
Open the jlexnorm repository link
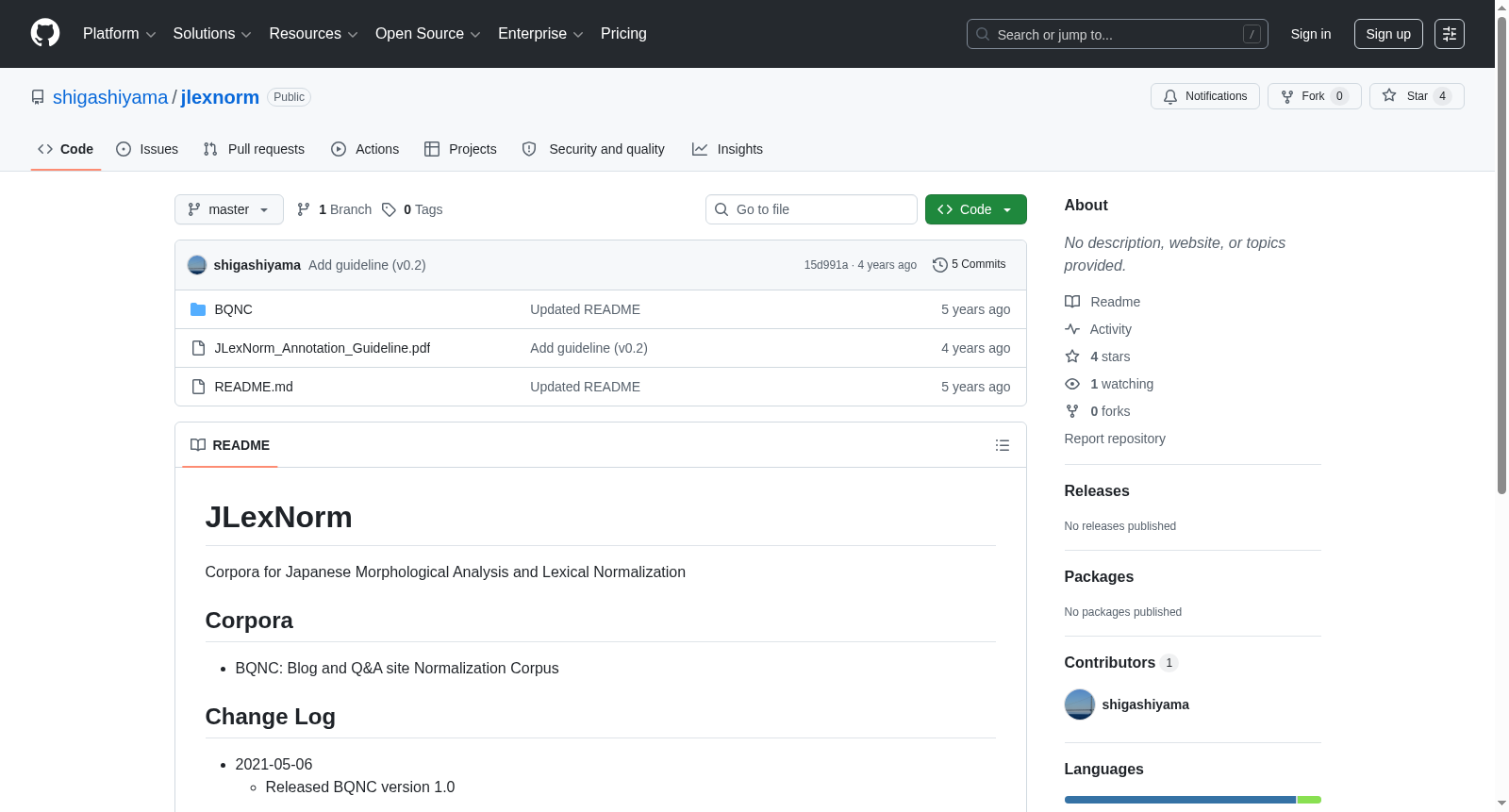click(x=220, y=97)
